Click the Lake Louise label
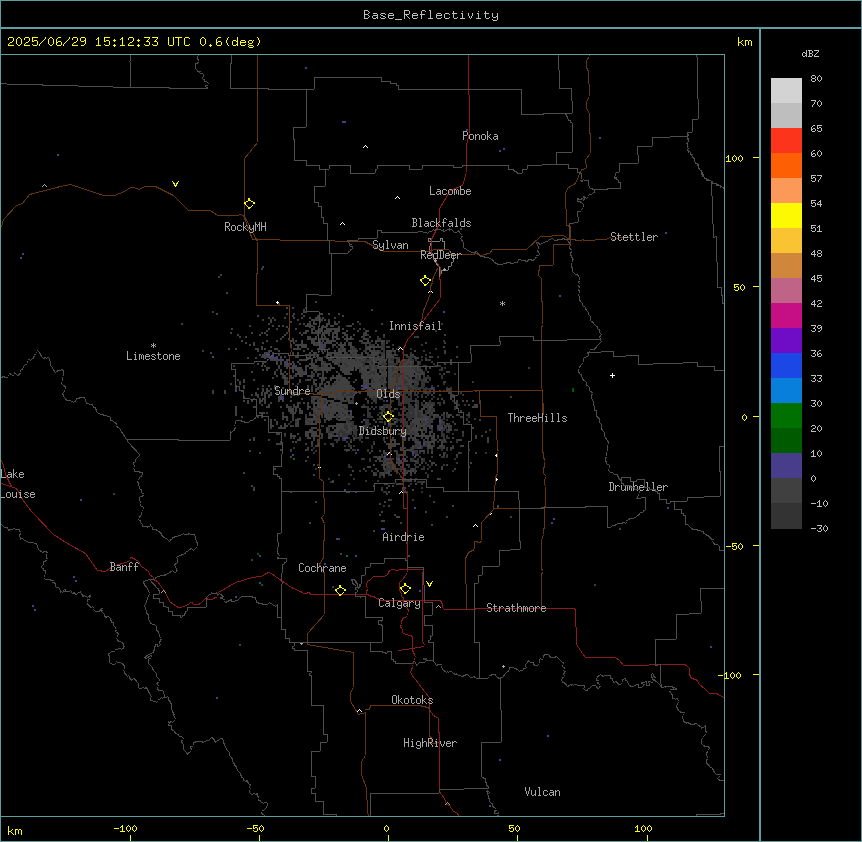862x842 pixels. [x=18, y=484]
